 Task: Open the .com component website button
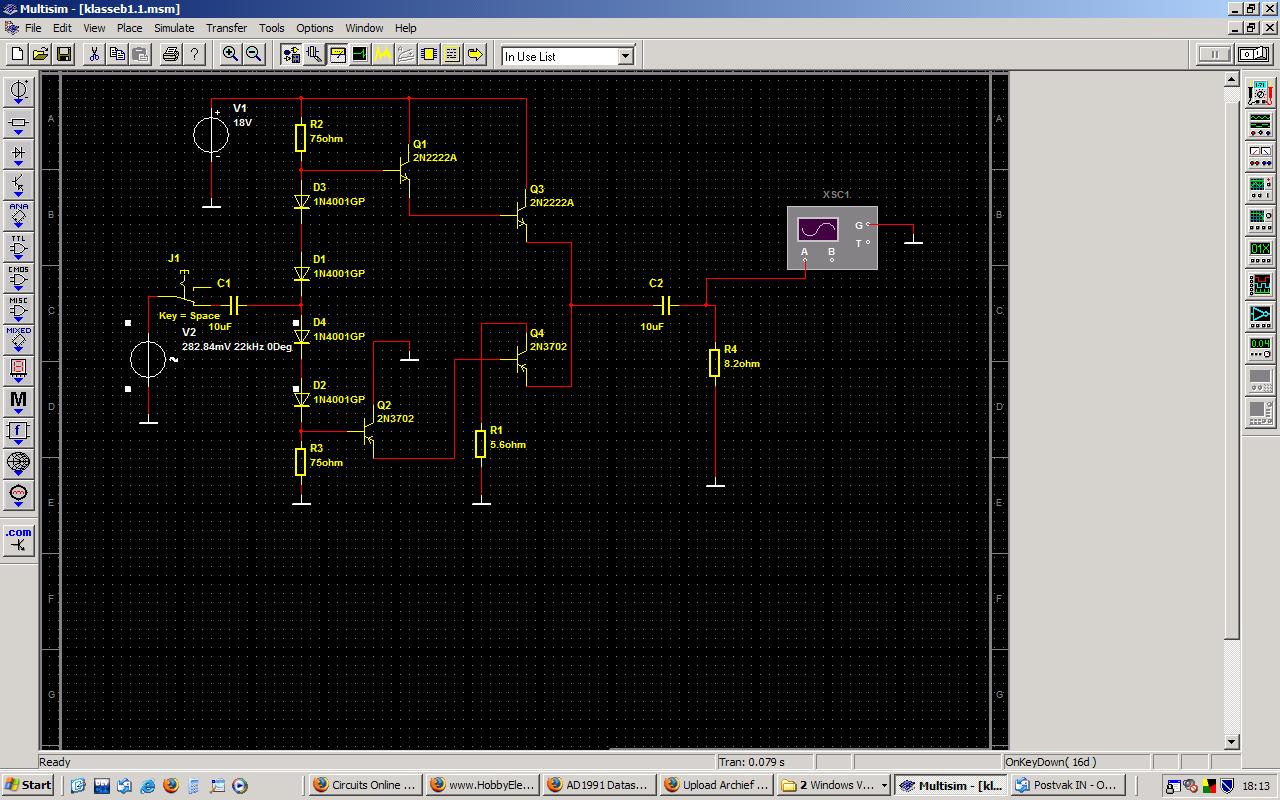click(19, 540)
